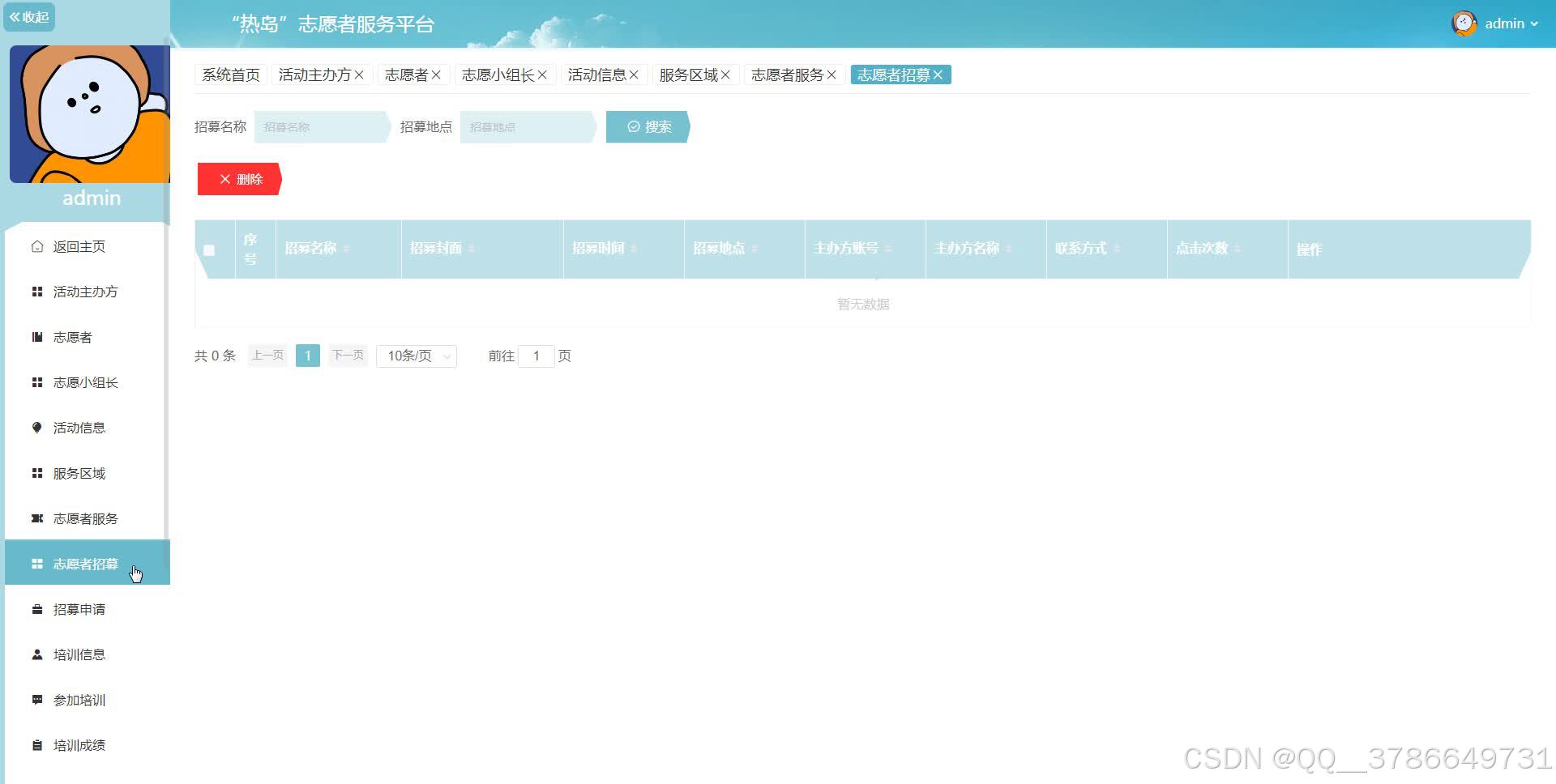Click the grid icon next to 活动主办方

click(x=36, y=292)
